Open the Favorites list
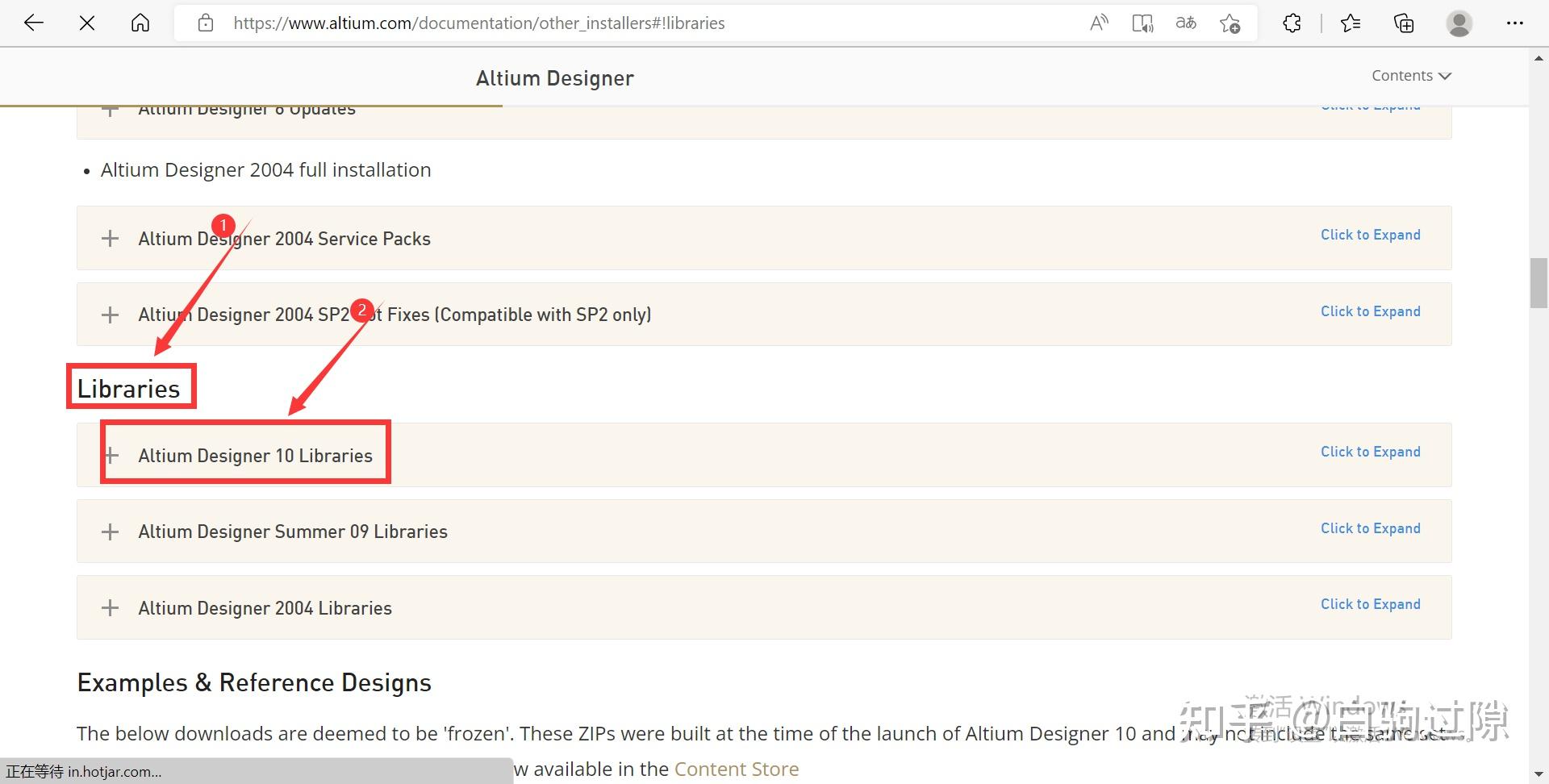Screen dimensions: 1549x784 pos(1351,23)
